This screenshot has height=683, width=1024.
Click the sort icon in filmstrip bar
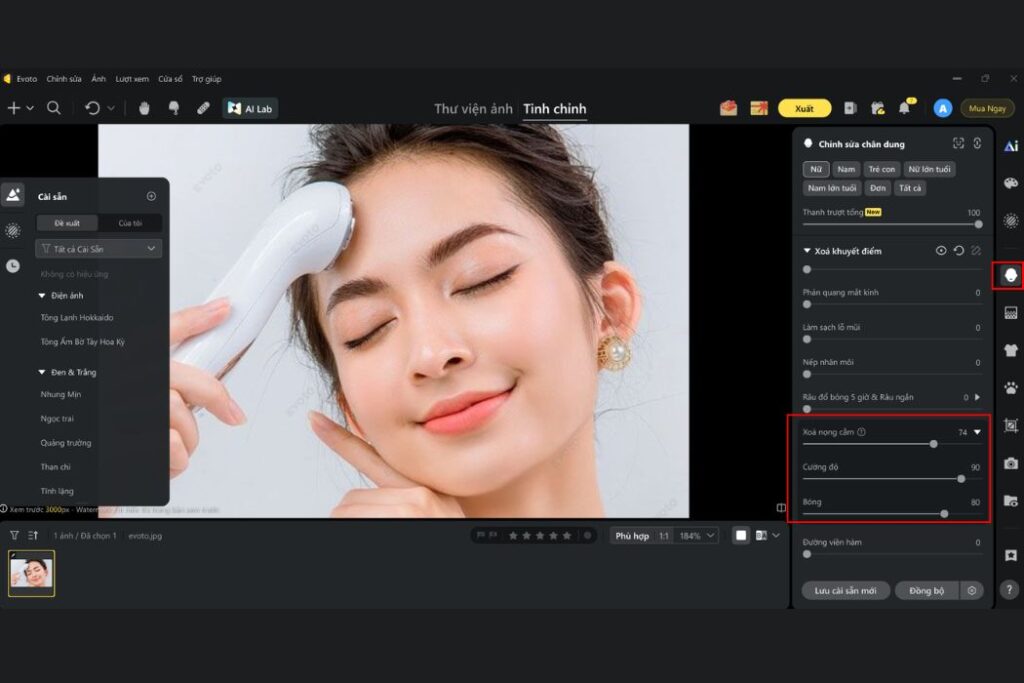coord(33,535)
